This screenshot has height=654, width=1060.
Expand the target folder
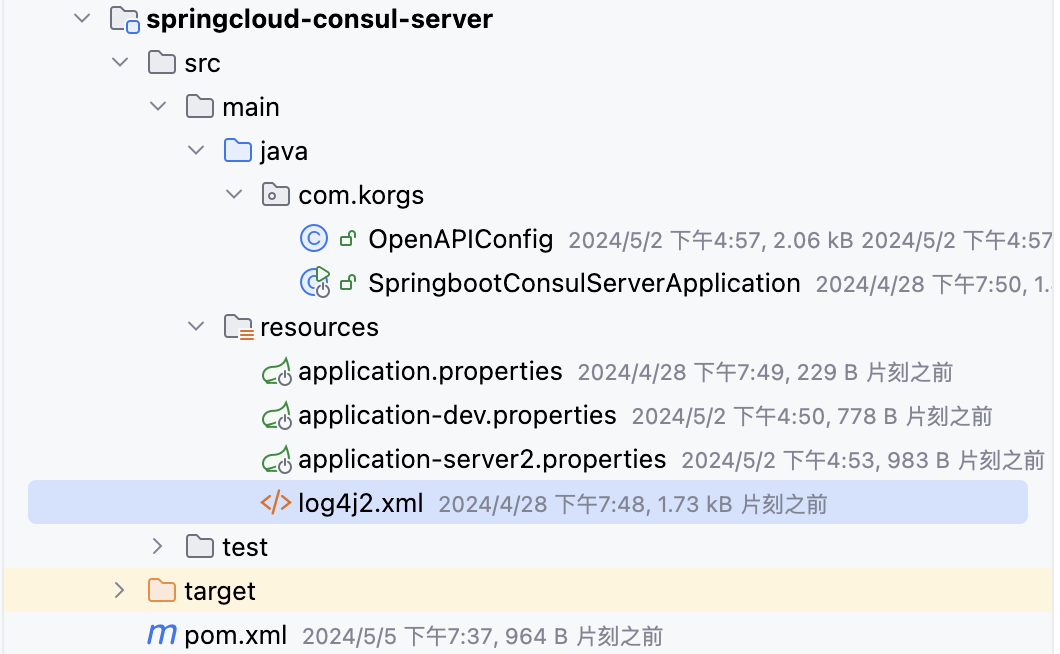(x=120, y=590)
